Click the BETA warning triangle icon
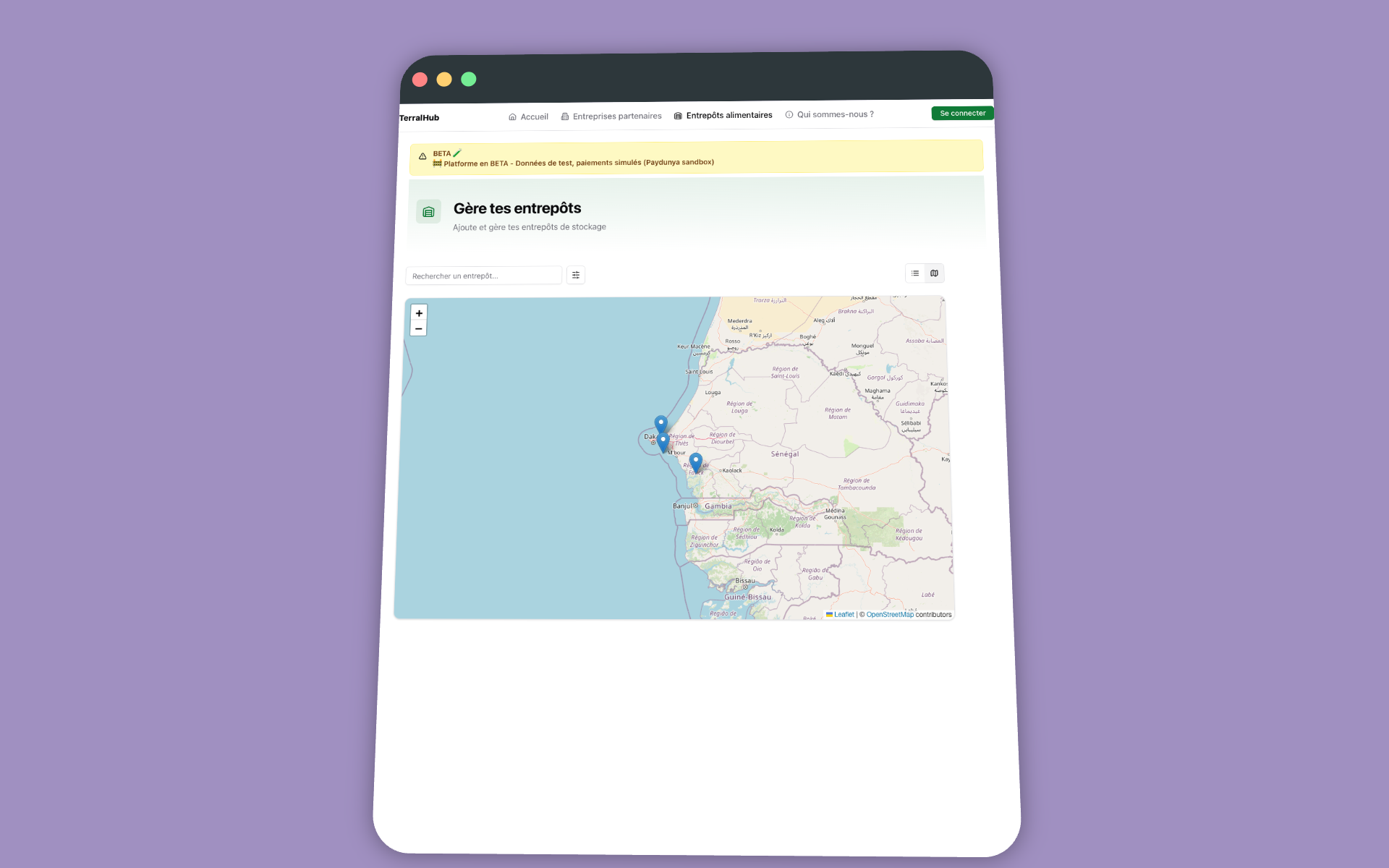 click(x=422, y=156)
